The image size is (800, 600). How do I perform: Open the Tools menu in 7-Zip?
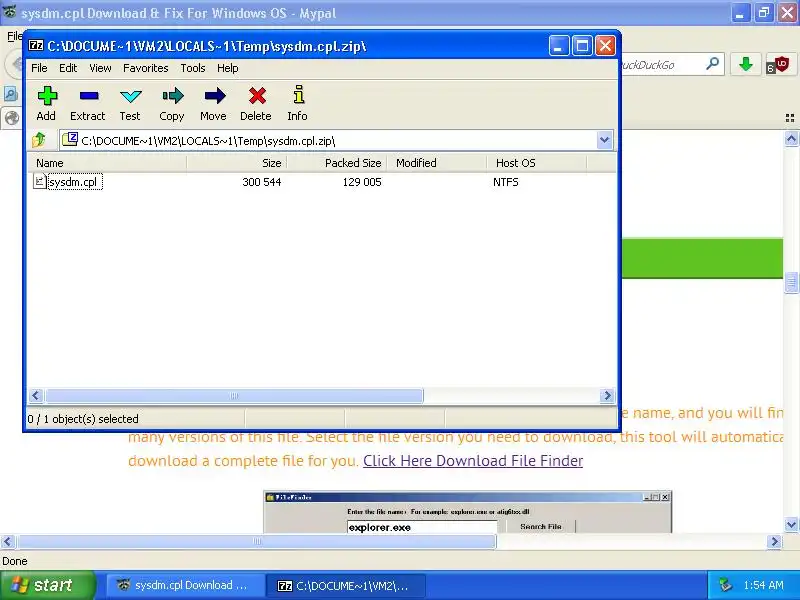pyautogui.click(x=193, y=68)
